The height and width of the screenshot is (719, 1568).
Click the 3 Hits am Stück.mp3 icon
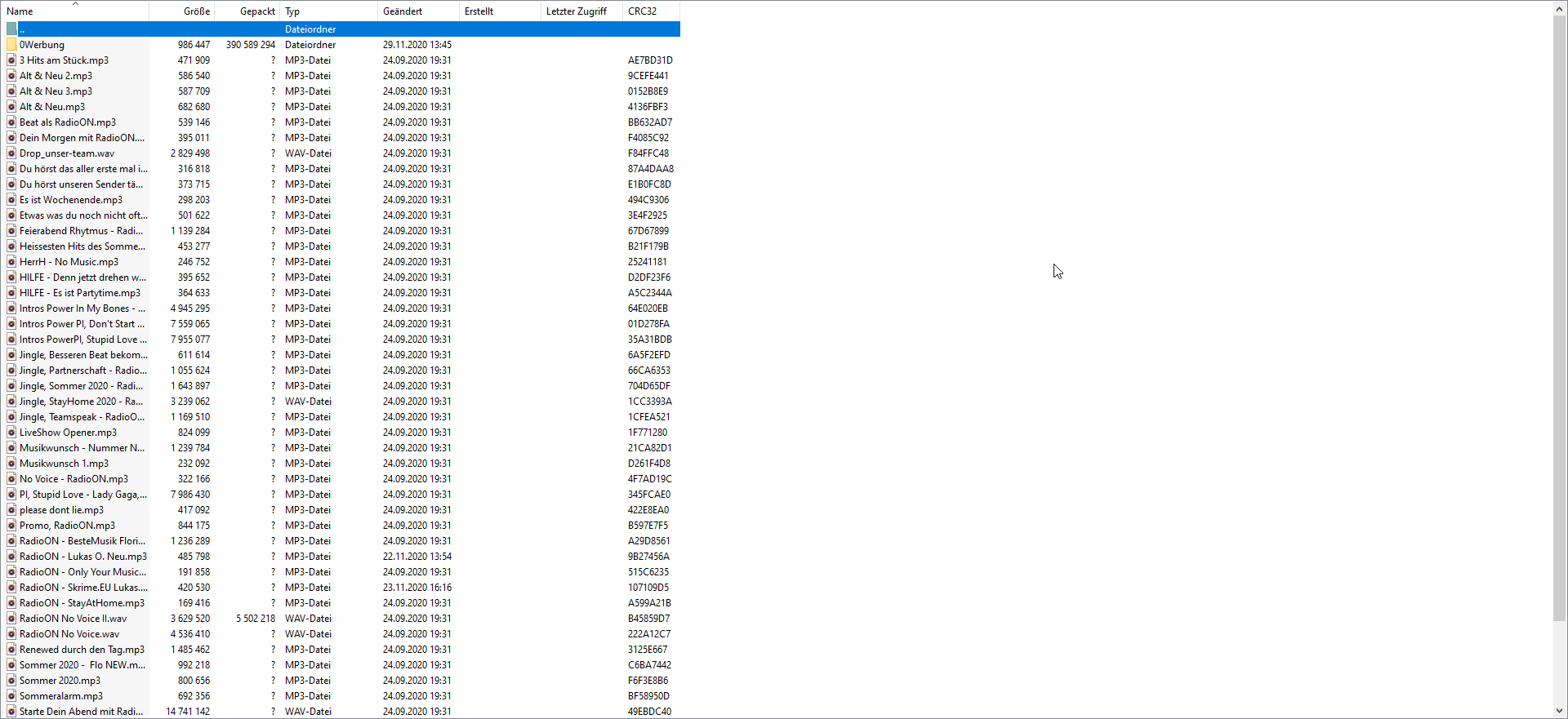coord(11,60)
